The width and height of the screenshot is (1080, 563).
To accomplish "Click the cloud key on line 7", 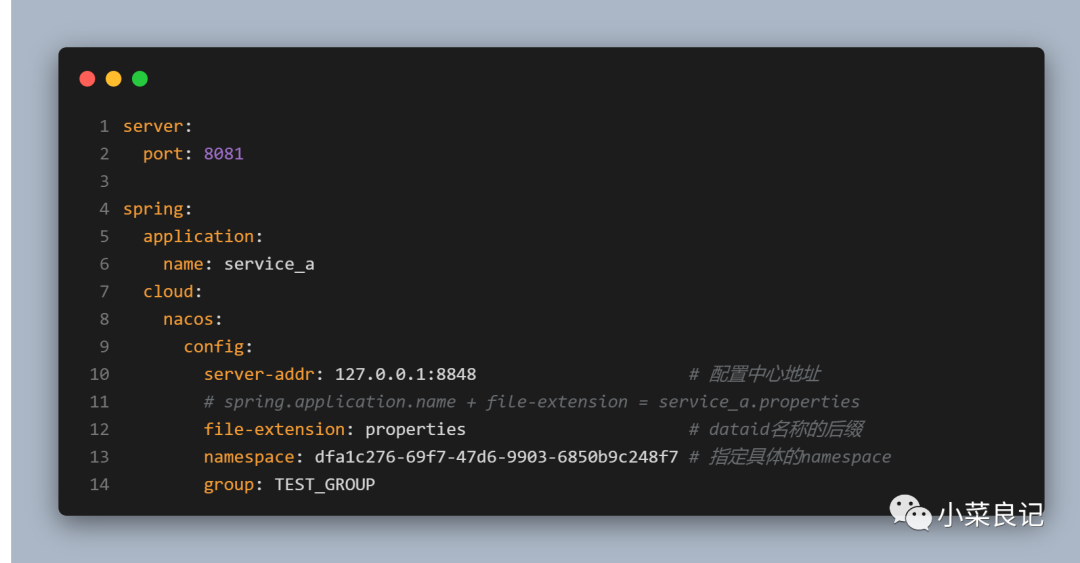I will tap(168, 291).
